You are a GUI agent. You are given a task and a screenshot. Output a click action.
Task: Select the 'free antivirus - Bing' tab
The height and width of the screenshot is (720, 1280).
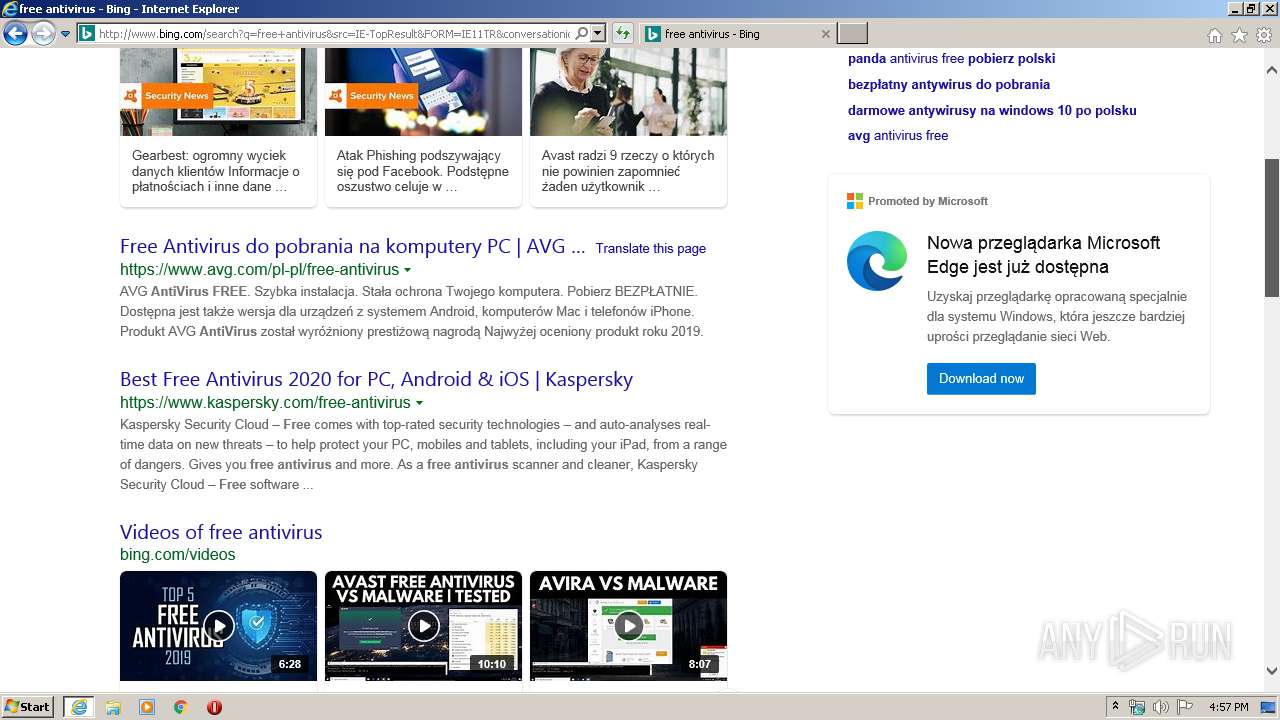click(x=736, y=34)
